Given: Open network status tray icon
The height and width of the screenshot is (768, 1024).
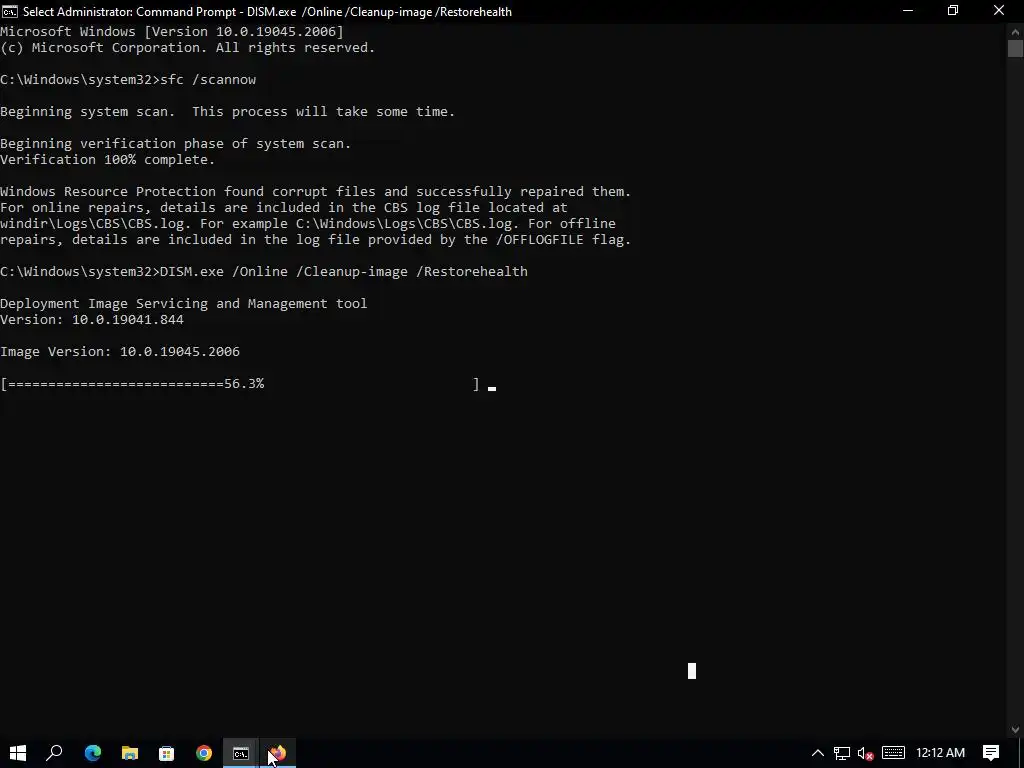Looking at the screenshot, I should click(841, 753).
